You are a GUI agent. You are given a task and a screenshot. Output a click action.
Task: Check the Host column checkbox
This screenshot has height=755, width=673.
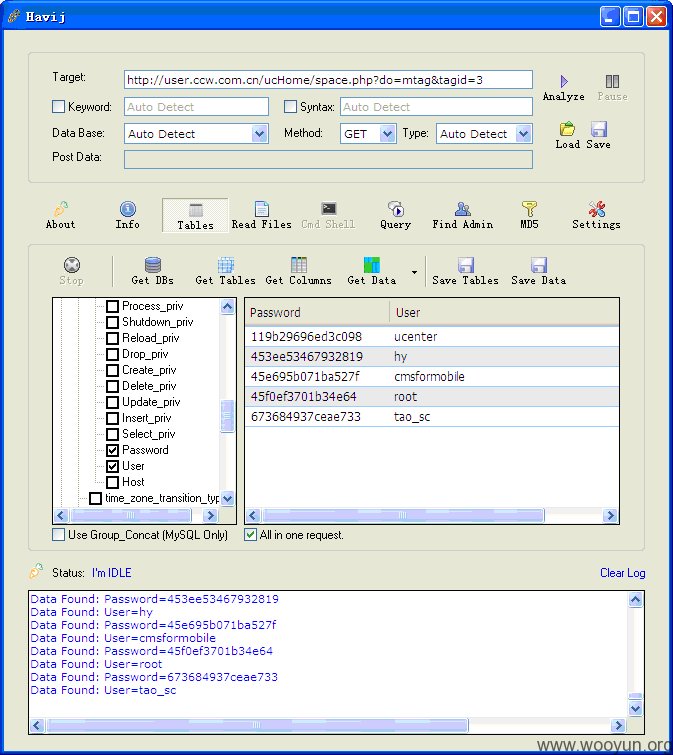[112, 482]
